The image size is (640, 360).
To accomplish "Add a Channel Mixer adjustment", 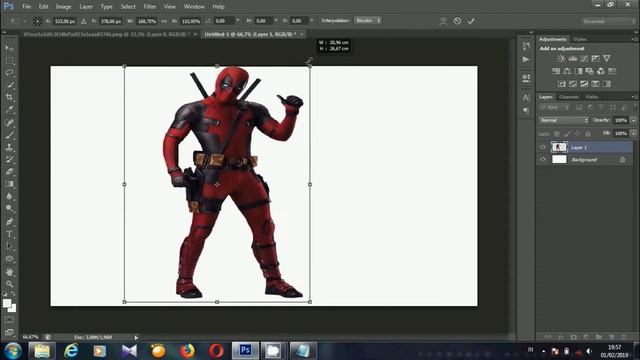I will coord(601,71).
